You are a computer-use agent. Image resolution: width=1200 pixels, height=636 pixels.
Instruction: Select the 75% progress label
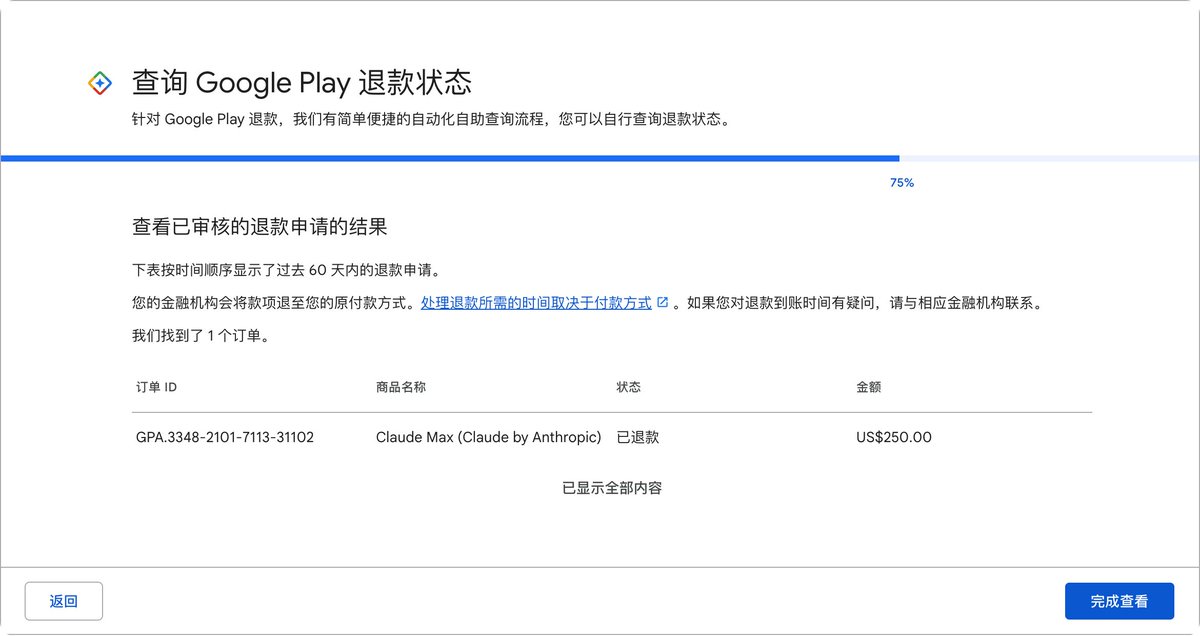[902, 183]
